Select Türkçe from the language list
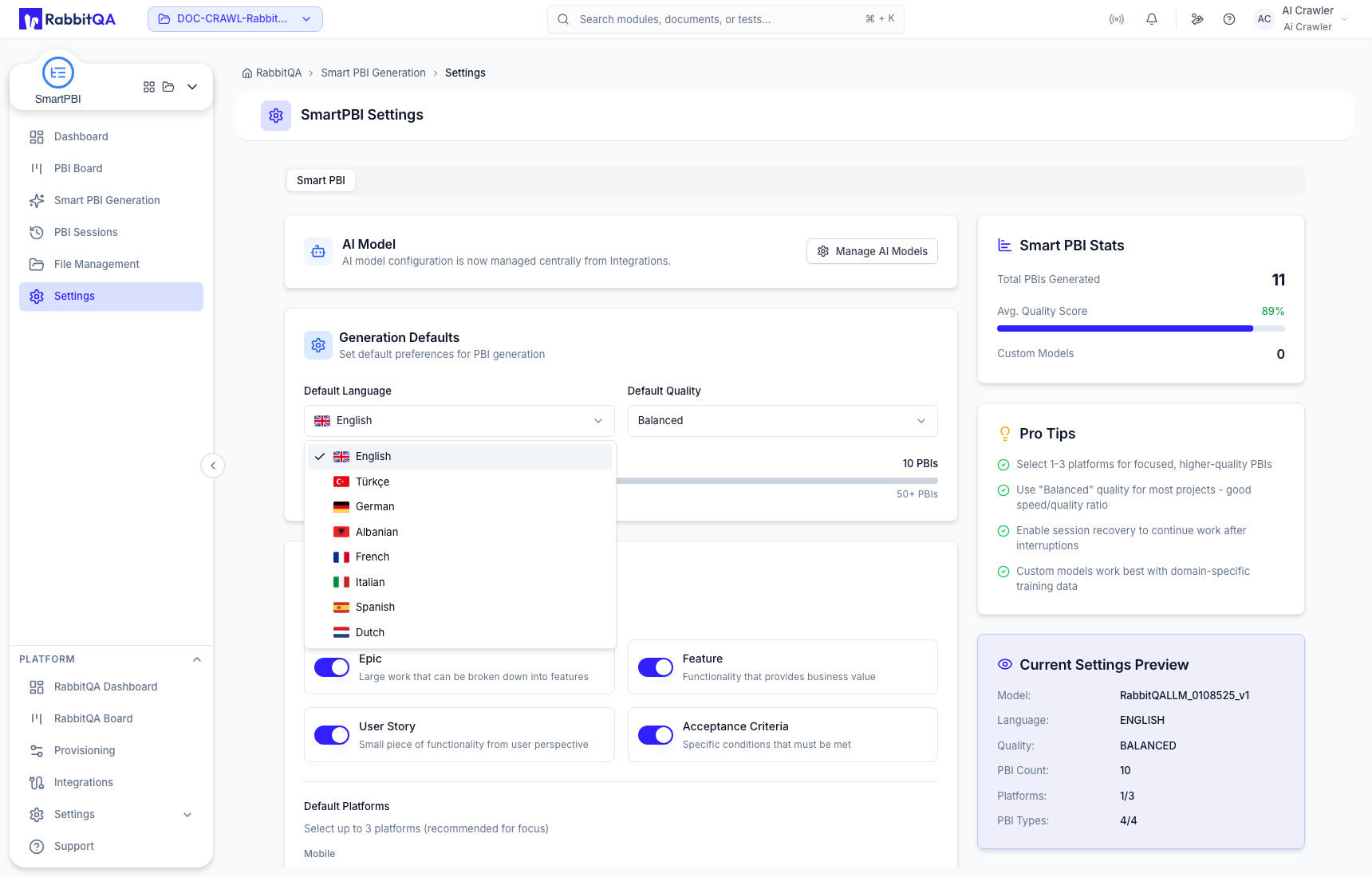Viewport: 1372px width, 877px height. pyautogui.click(x=460, y=482)
